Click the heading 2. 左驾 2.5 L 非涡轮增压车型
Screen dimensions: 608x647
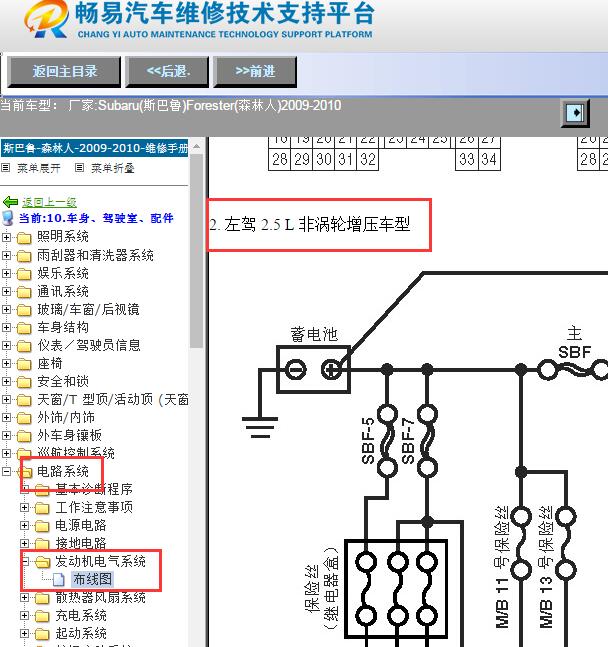click(x=310, y=224)
